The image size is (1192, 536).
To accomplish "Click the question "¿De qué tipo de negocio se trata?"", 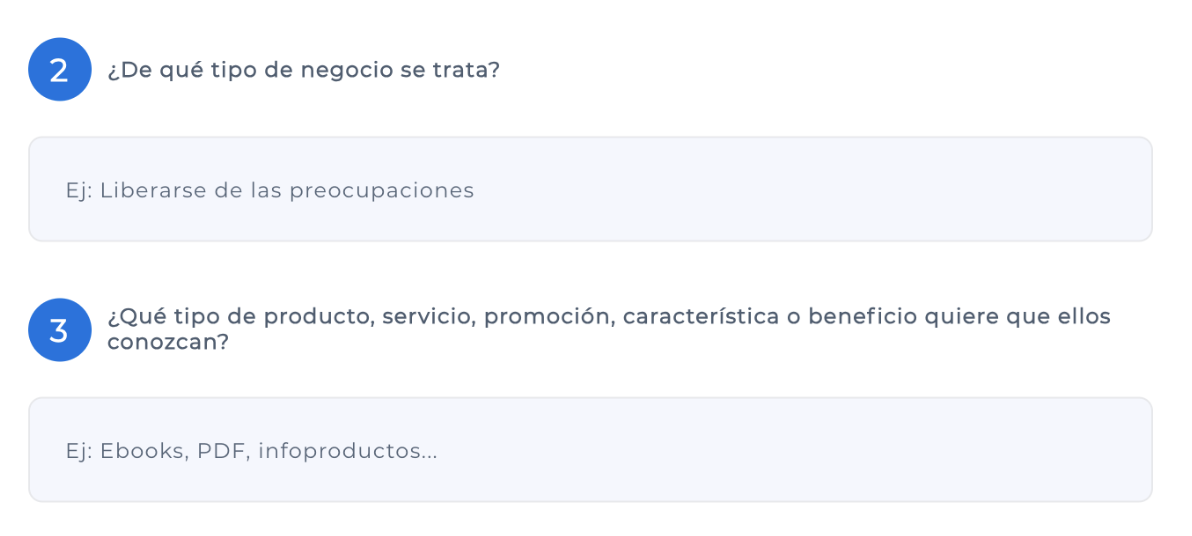I will [x=303, y=72].
